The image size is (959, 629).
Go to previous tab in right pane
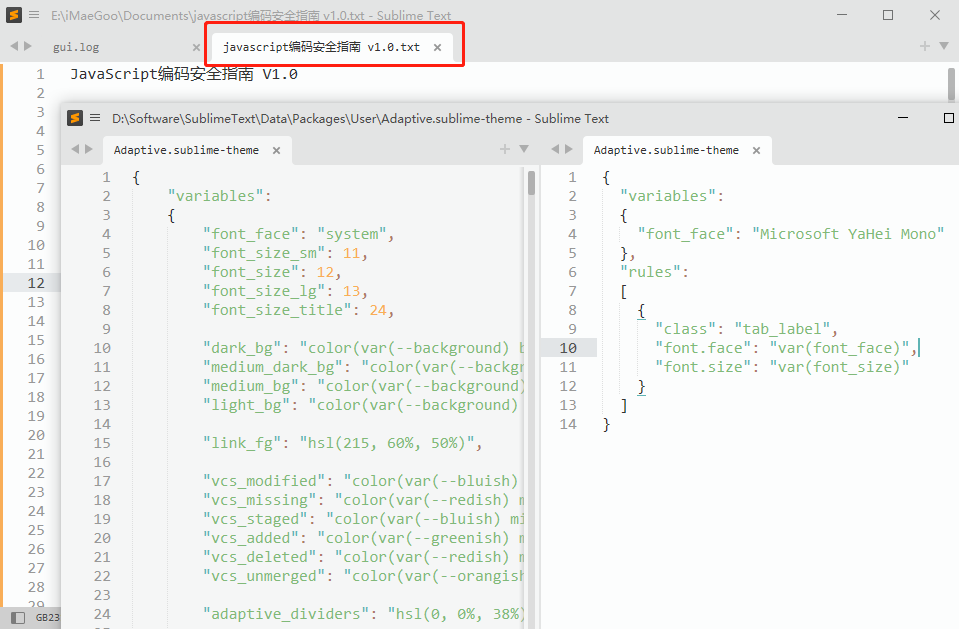pos(555,149)
